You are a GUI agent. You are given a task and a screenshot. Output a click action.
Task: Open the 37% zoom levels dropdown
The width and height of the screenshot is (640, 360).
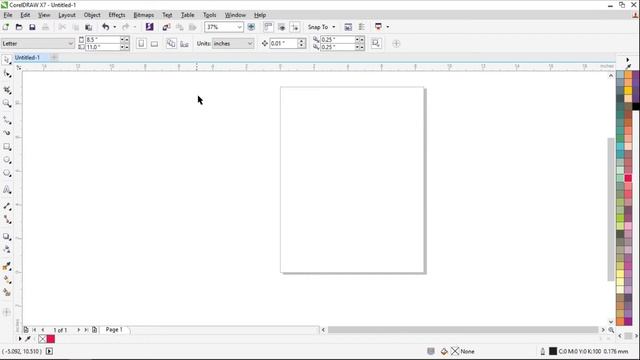(x=239, y=27)
